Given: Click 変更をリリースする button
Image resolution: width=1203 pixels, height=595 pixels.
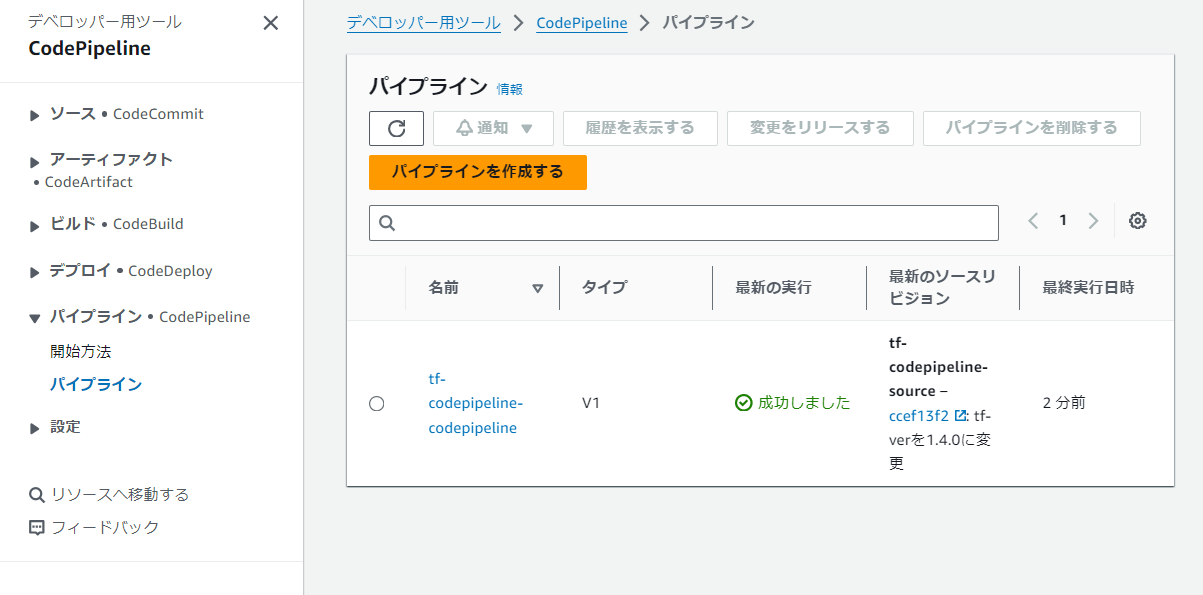Looking at the screenshot, I should (x=820, y=128).
